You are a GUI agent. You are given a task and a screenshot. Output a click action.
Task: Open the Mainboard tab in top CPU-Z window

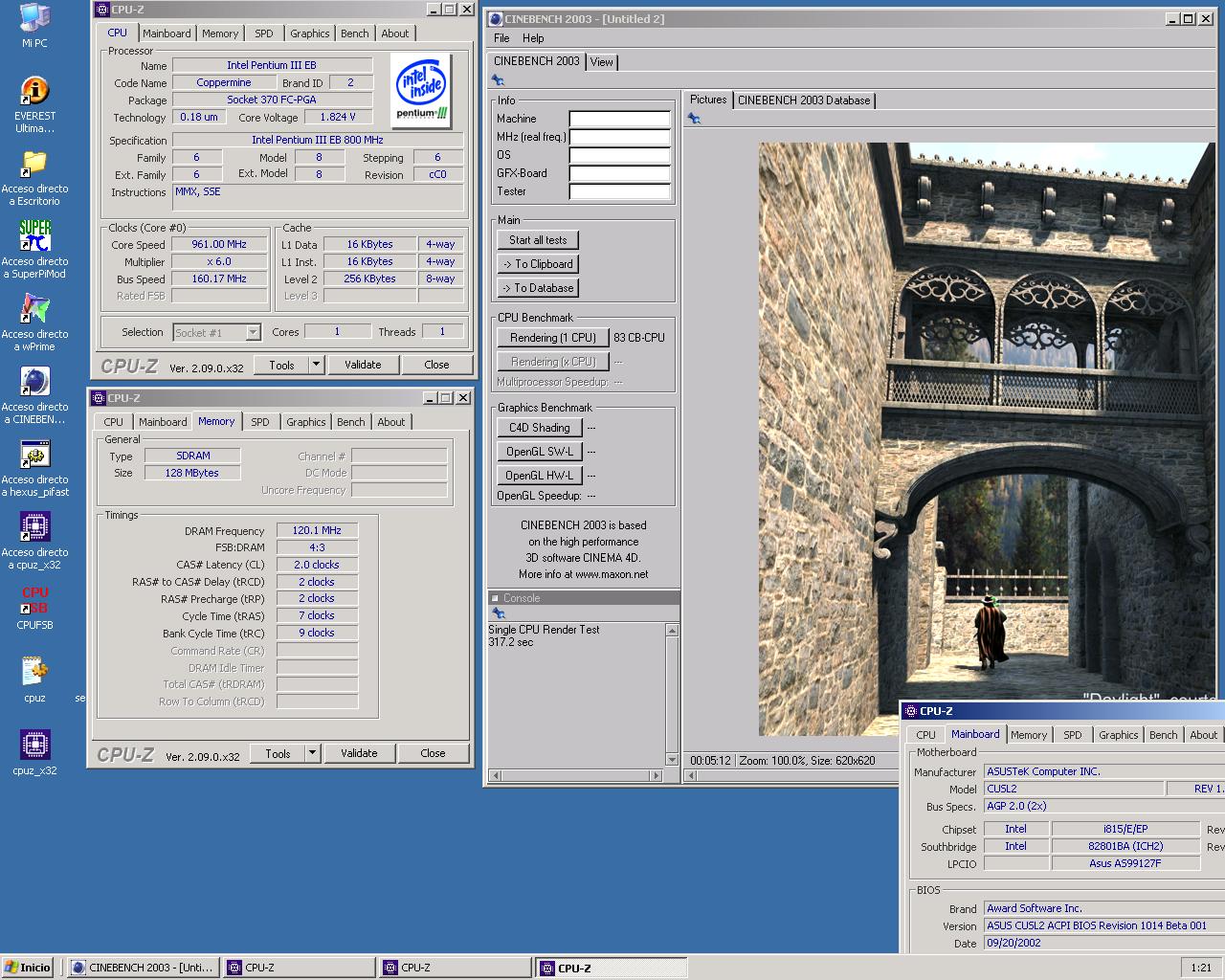tap(167, 33)
